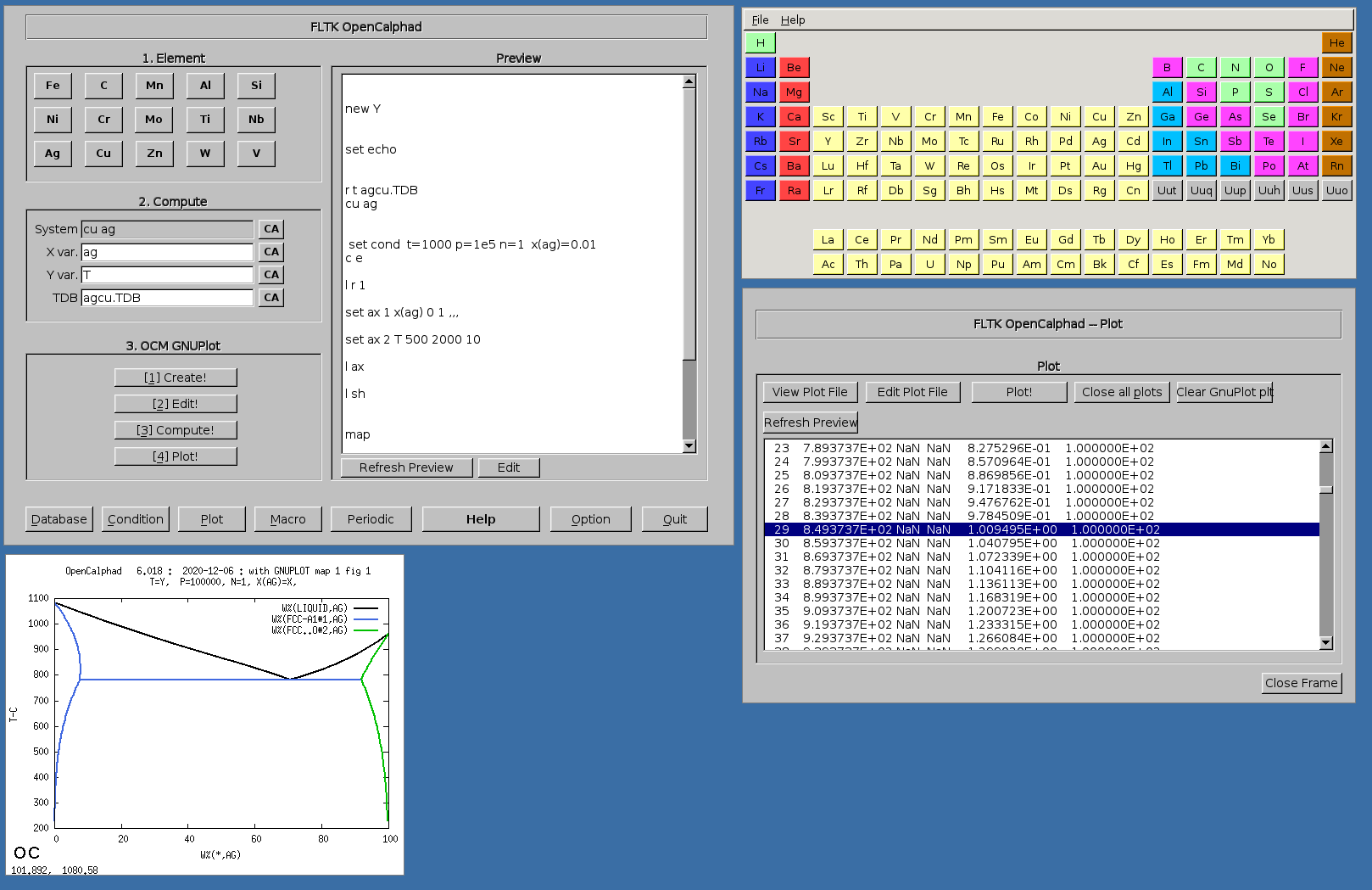The image size is (1372, 890).
Task: Choose the Fr element cell
Action: click(761, 191)
